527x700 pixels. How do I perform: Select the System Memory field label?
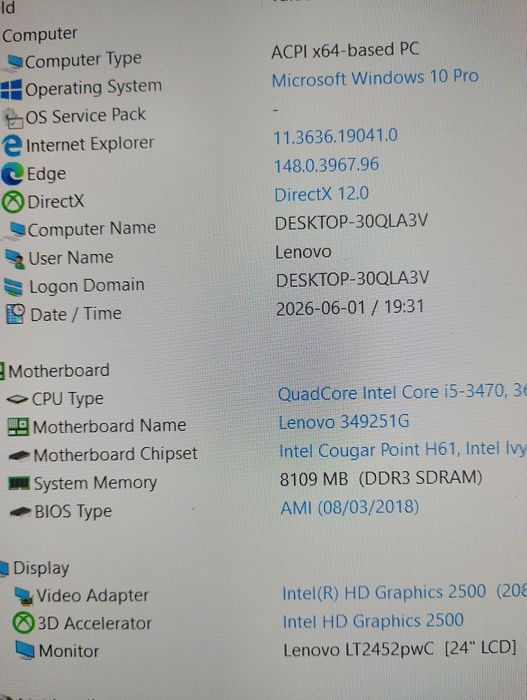click(x=96, y=483)
